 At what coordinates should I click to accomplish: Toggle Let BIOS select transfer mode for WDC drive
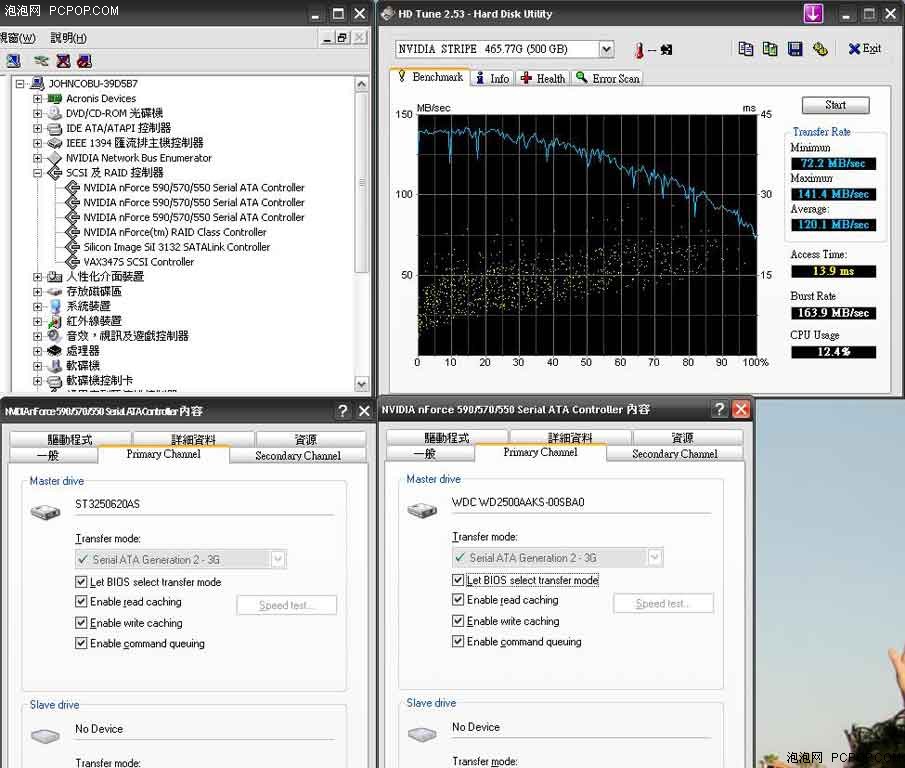coord(458,580)
